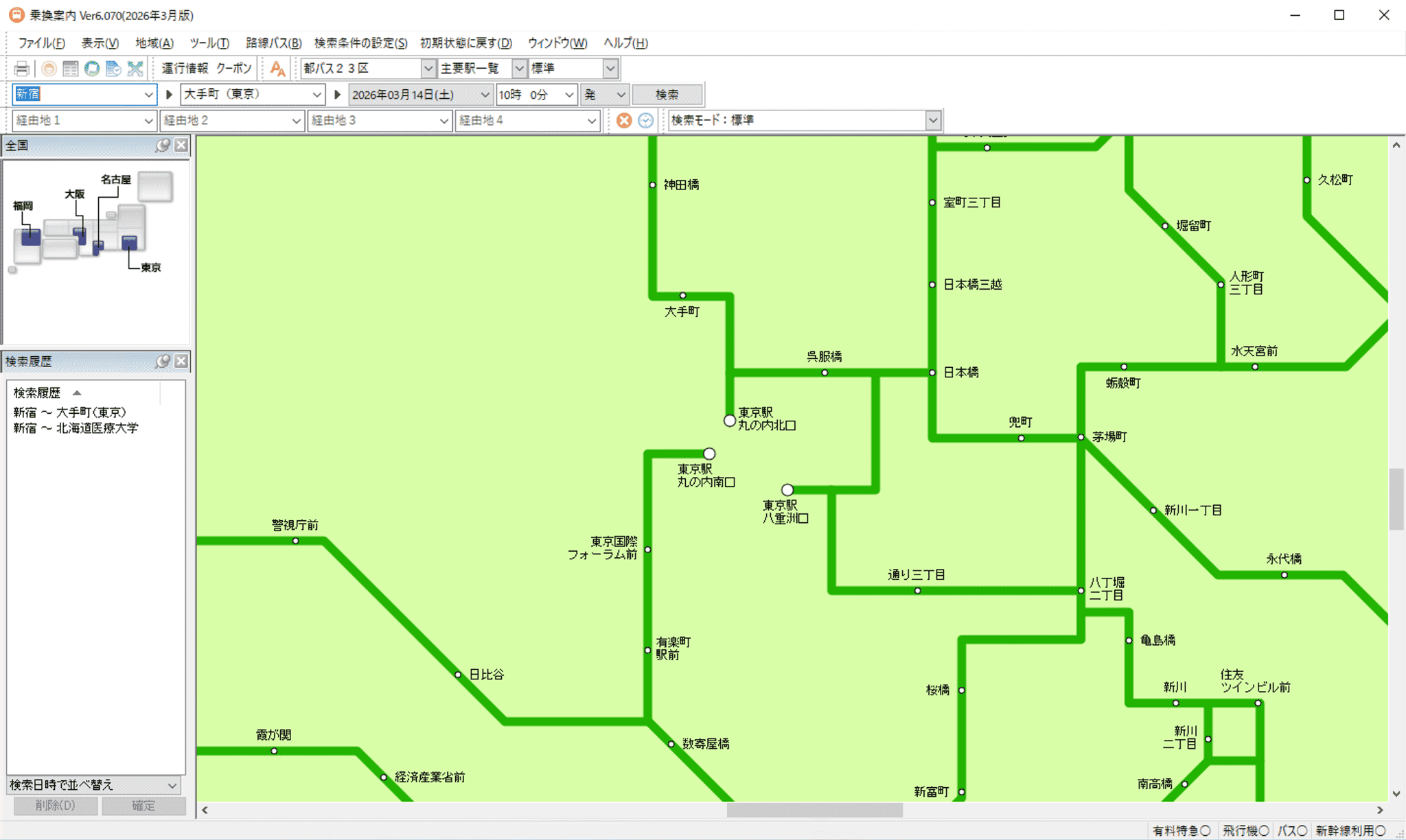Toggle 飛行機 option in status bar

[1245, 831]
